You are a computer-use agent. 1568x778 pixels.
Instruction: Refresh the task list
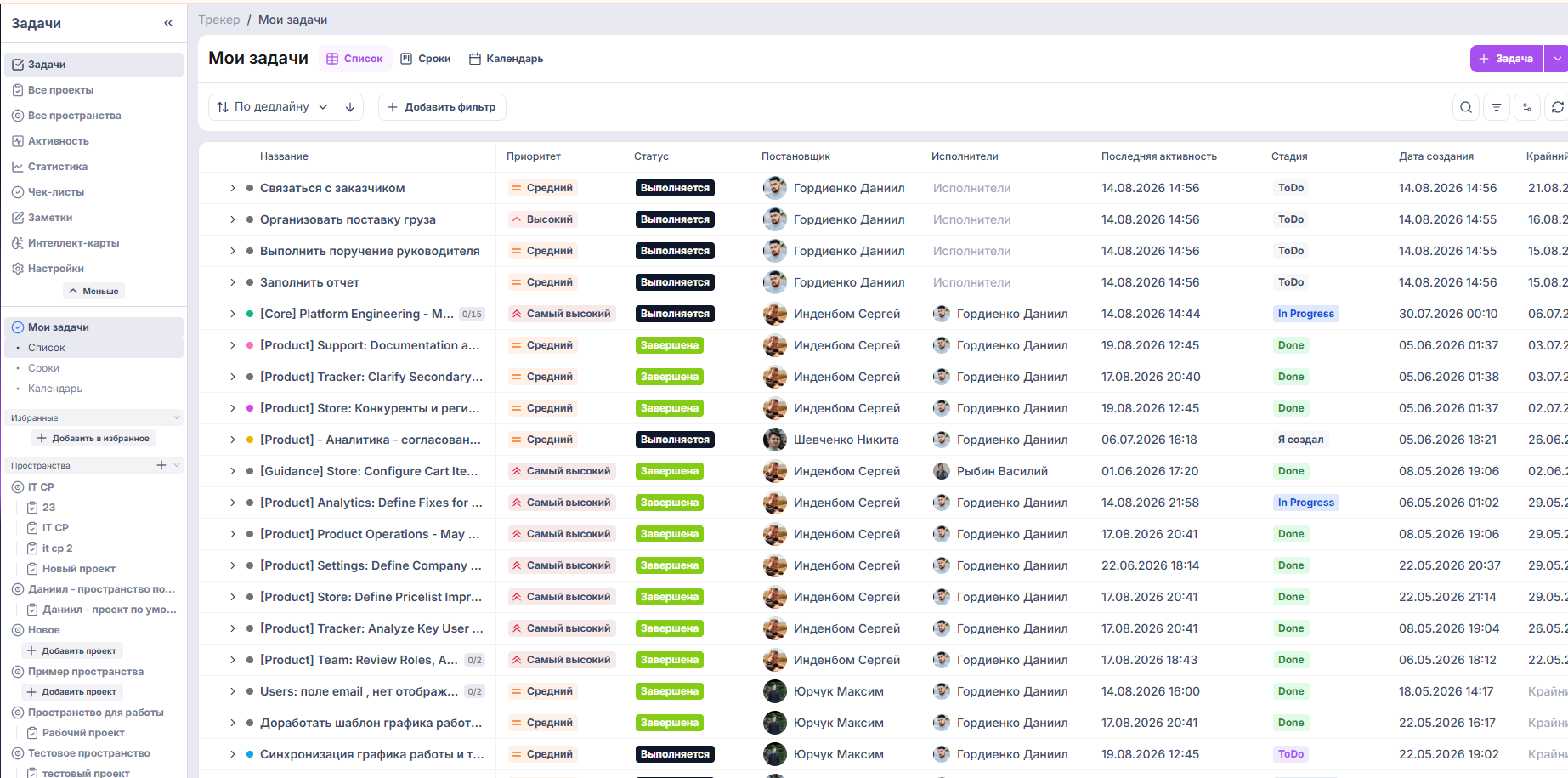point(1557,107)
